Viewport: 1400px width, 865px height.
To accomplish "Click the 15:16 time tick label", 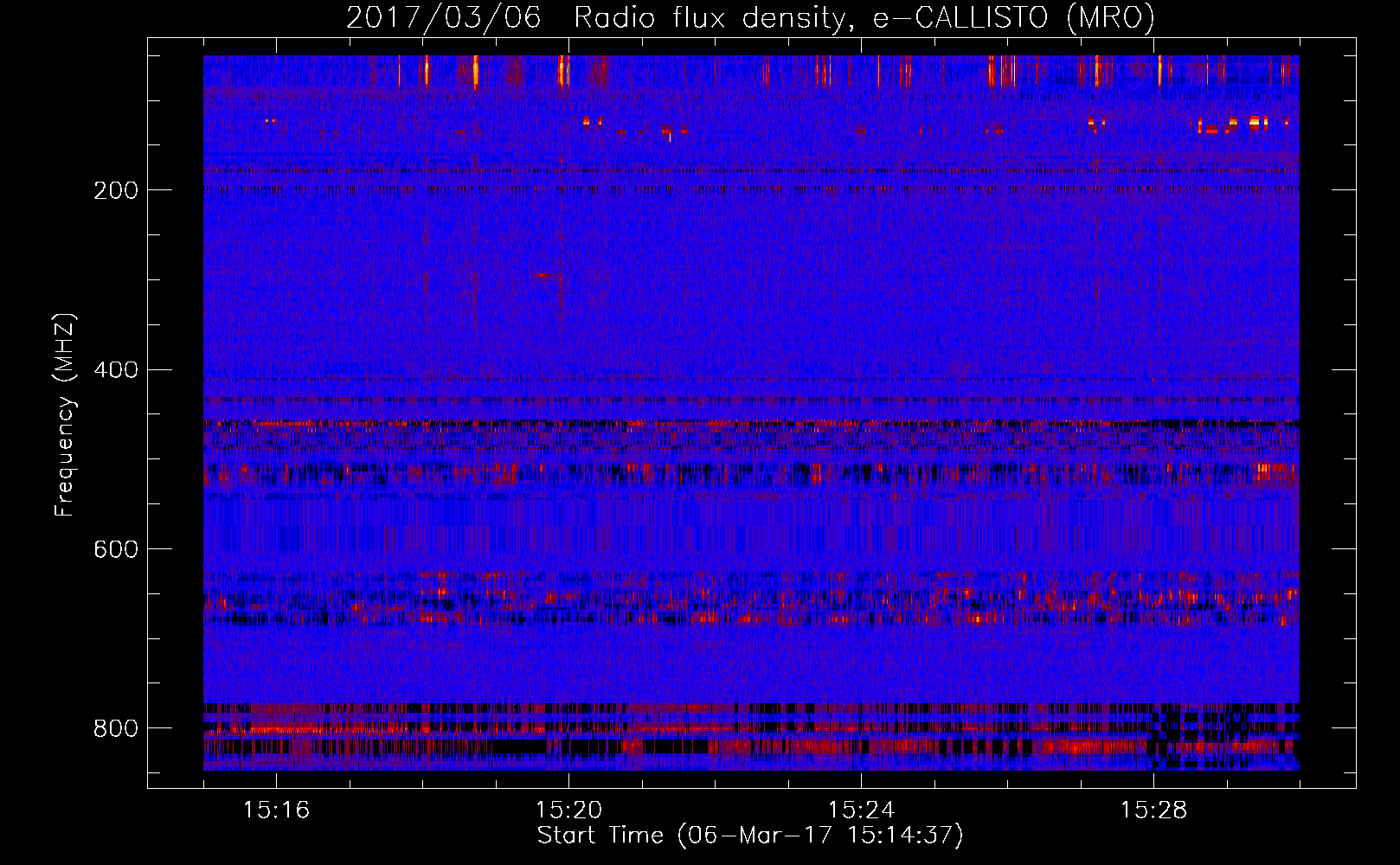I will tap(276, 811).
